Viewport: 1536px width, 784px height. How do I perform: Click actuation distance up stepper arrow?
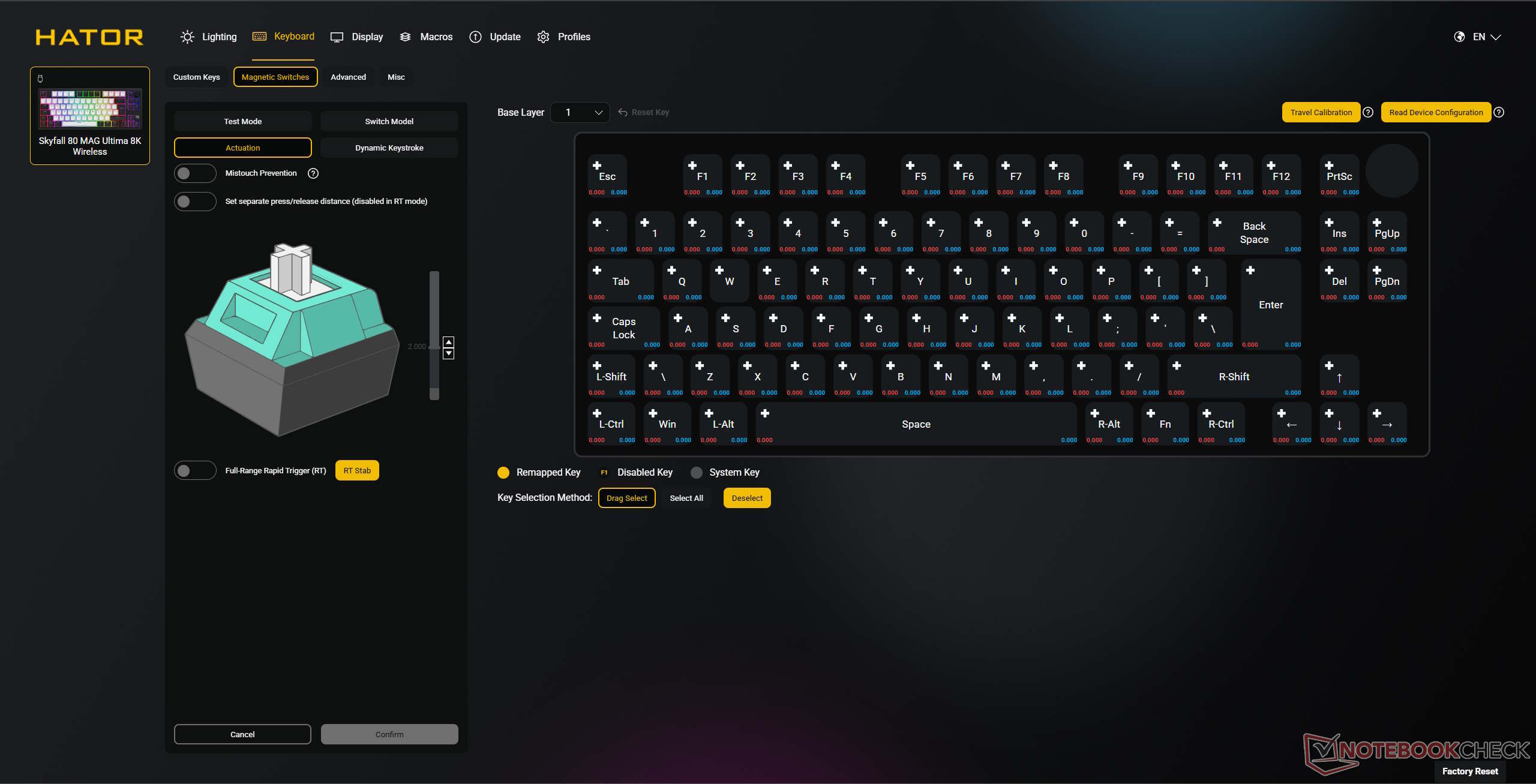pos(448,342)
